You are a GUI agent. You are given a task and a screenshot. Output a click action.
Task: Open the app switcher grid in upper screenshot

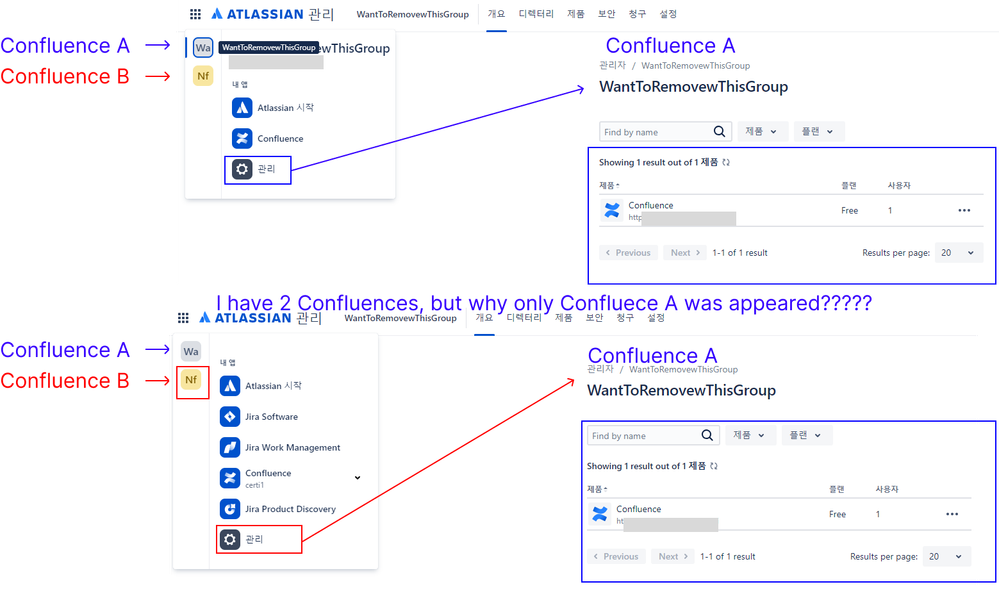pyautogui.click(x=196, y=14)
